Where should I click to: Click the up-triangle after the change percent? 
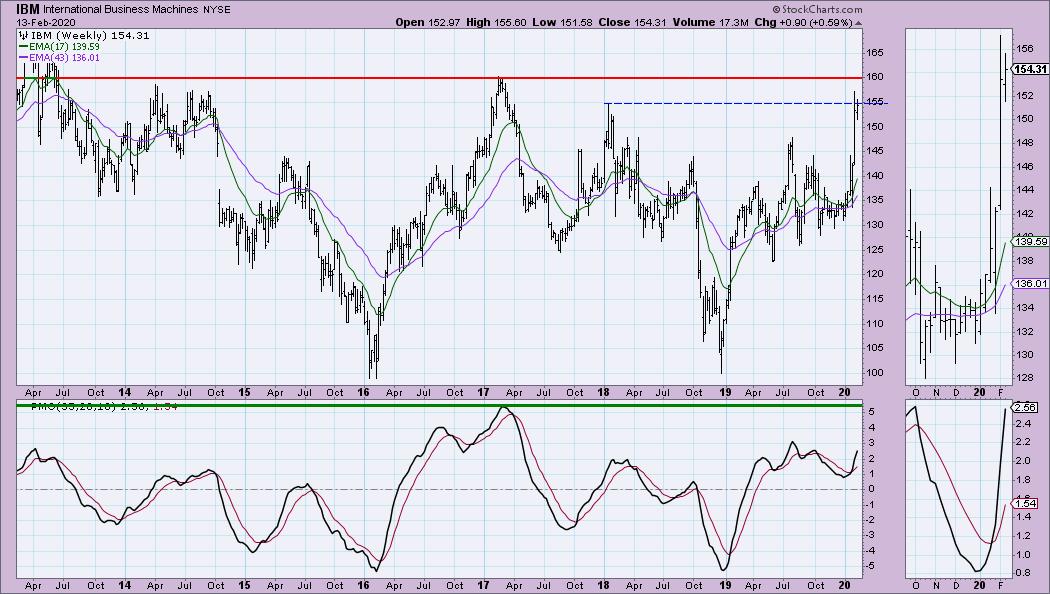[x=858, y=23]
